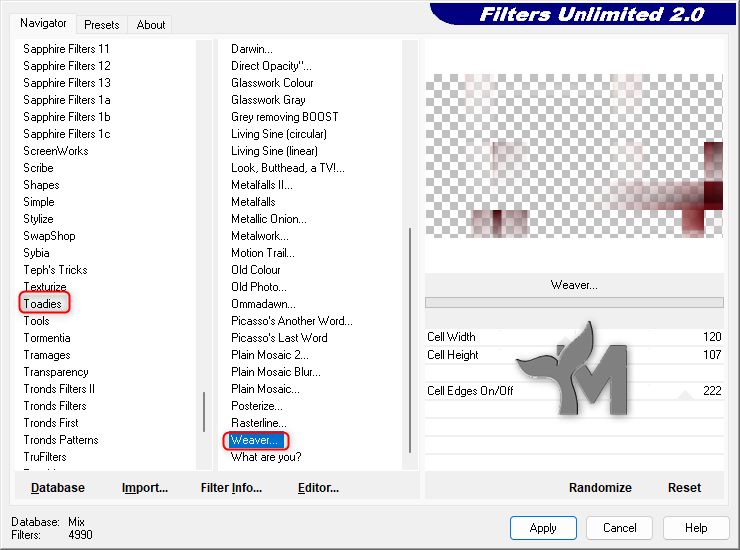Open the Editor... button

(x=318, y=487)
